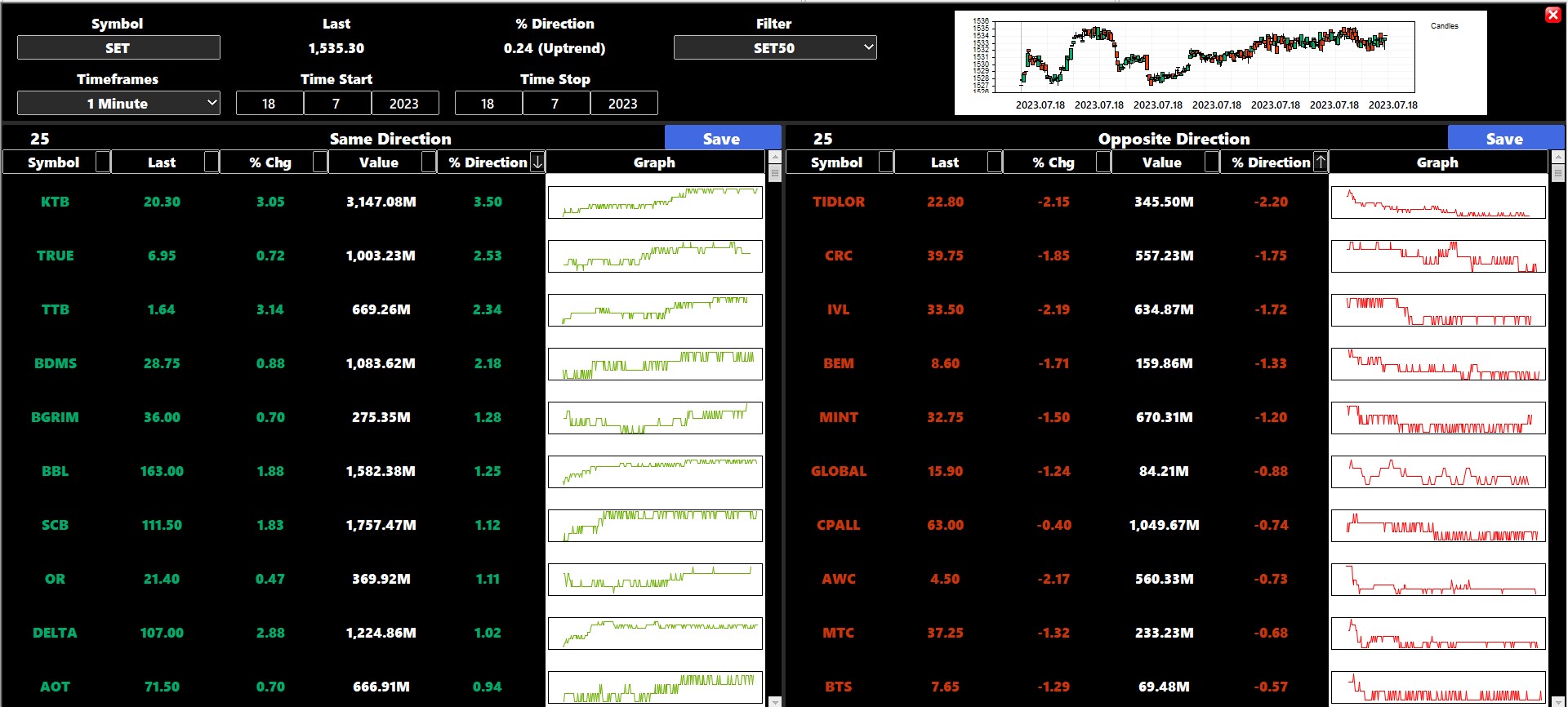Open the IVL sparkline graph
The image size is (1568, 707).
pyautogui.click(x=1438, y=310)
